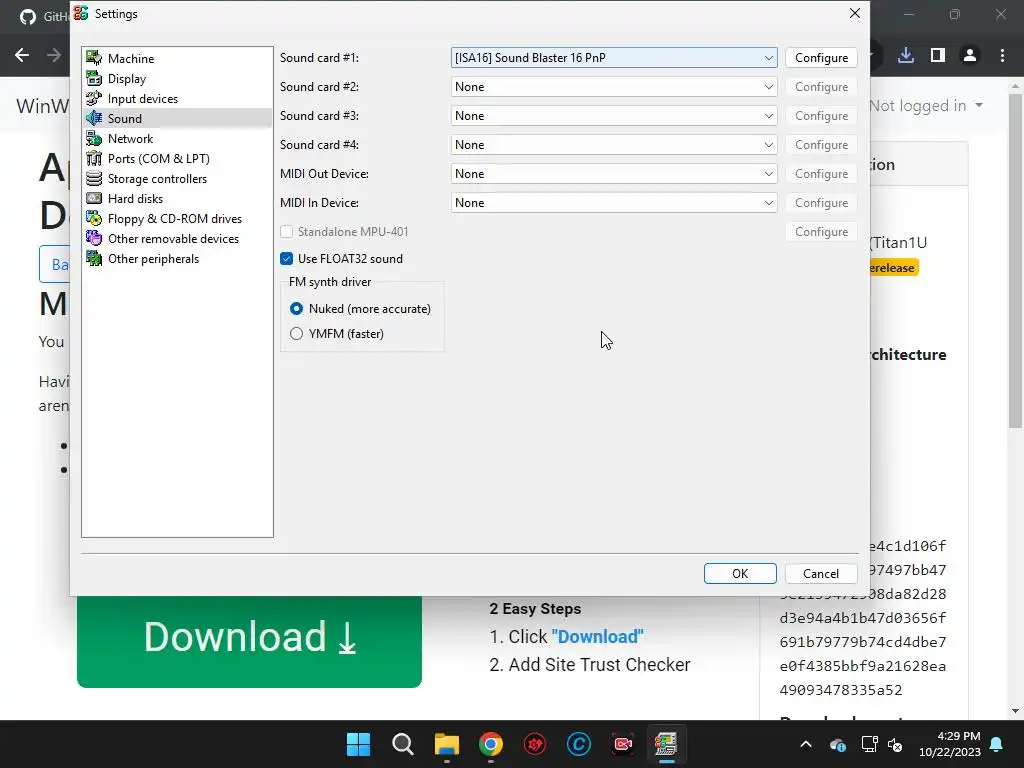Click the green Download button on webpage
The width and height of the screenshot is (1024, 768).
click(249, 640)
